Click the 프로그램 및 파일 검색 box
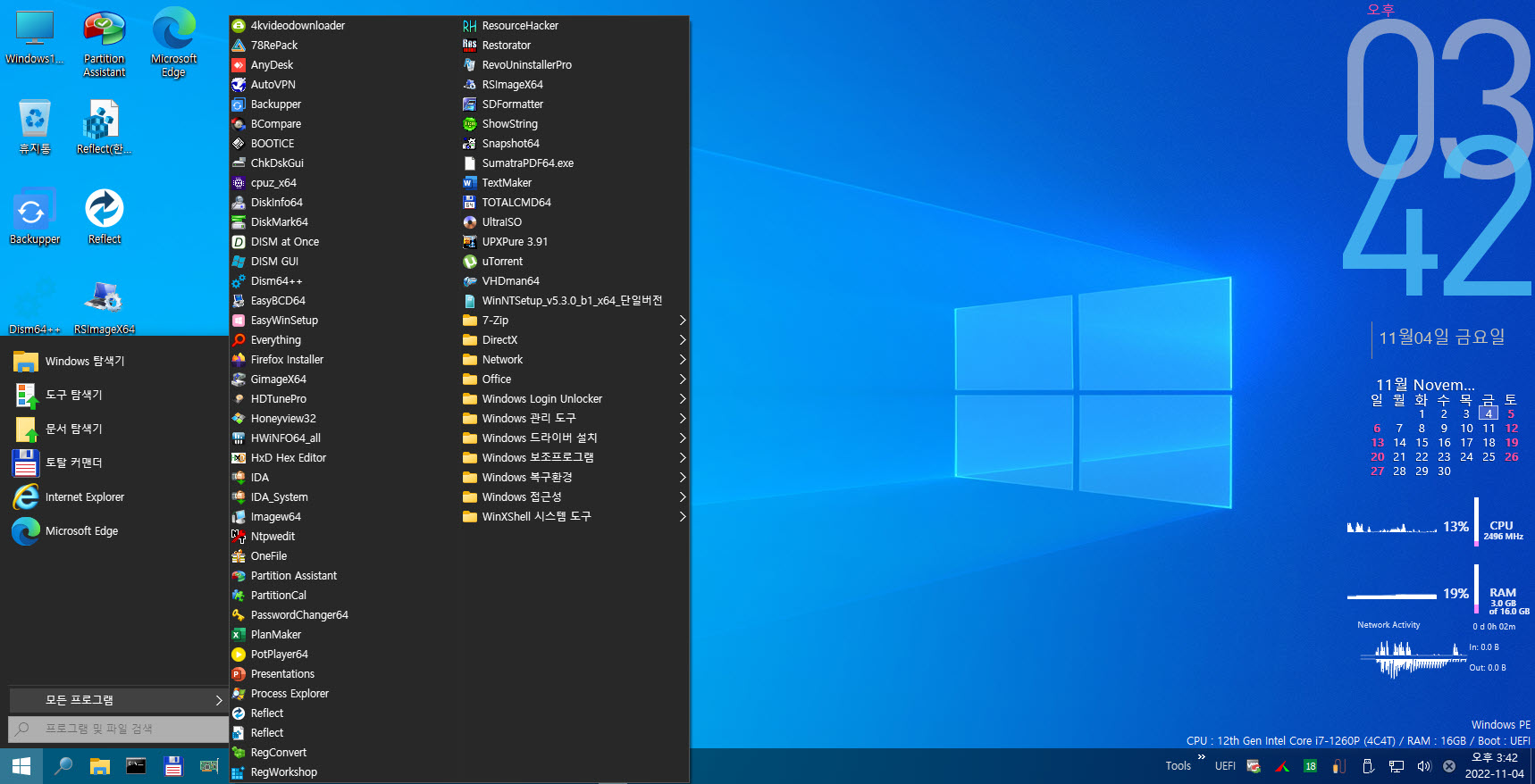1535x784 pixels. click(118, 730)
